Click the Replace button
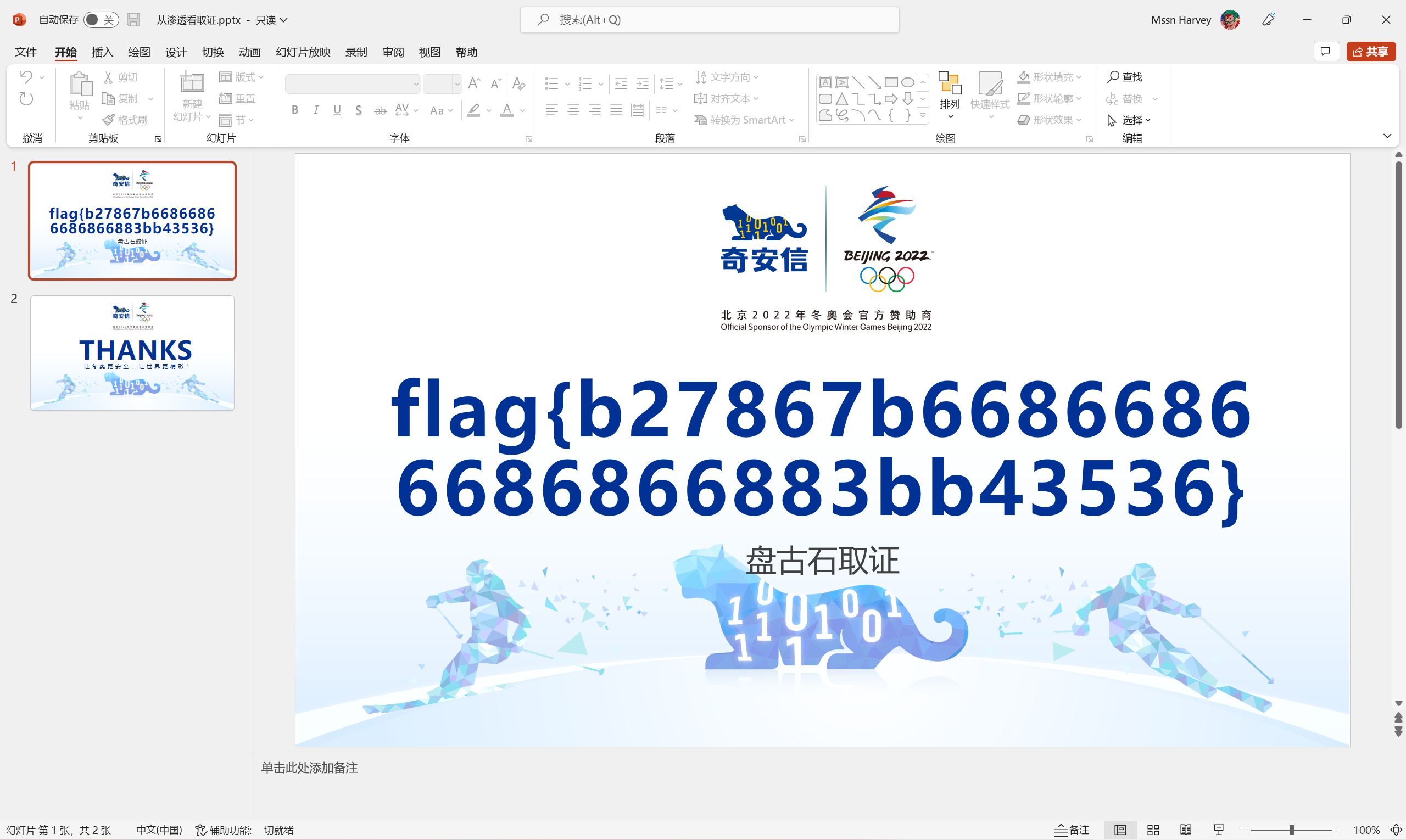The width and height of the screenshot is (1406, 840). (1125, 98)
